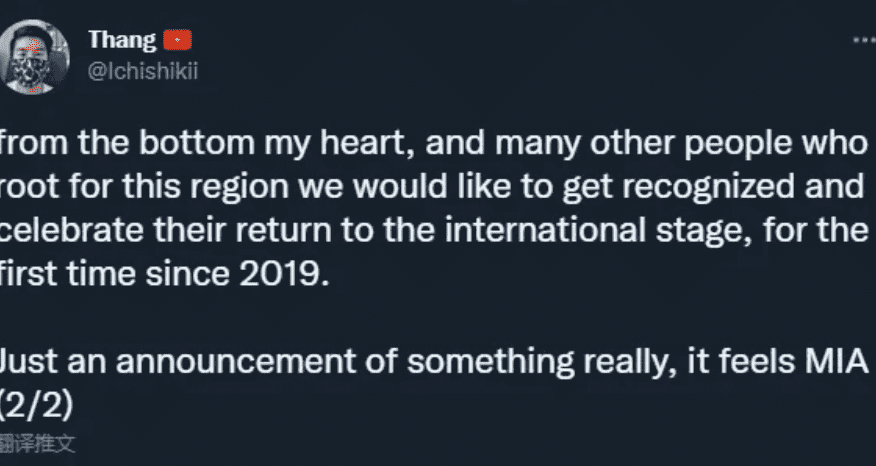Open the display name Thang profile link
Image resolution: width=876 pixels, height=466 pixels.
click(x=122, y=40)
